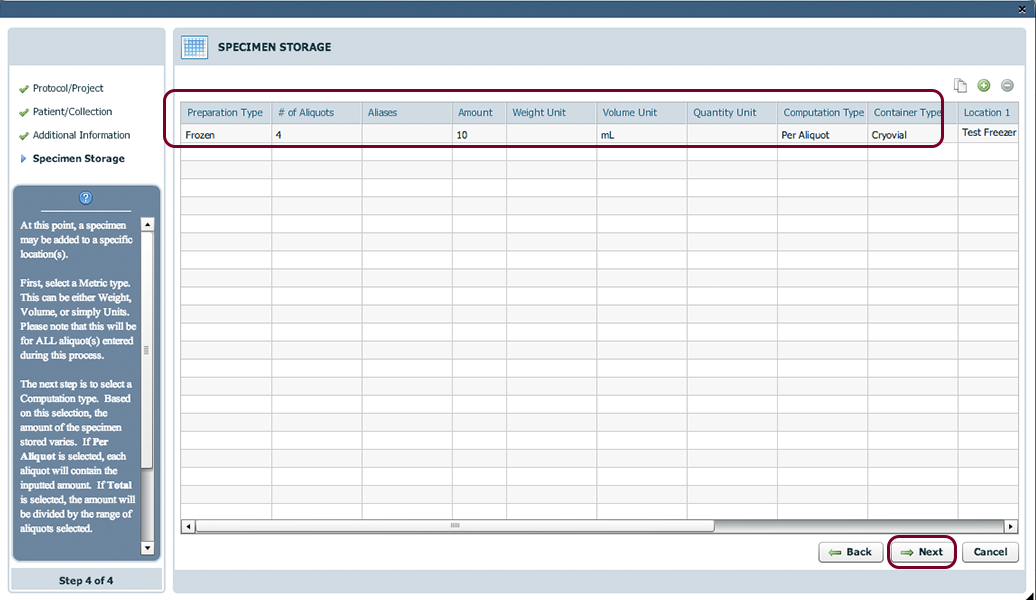The image size is (1036, 600).
Task: Click the help panel vertical scrollbar thumb
Action: (x=147, y=350)
